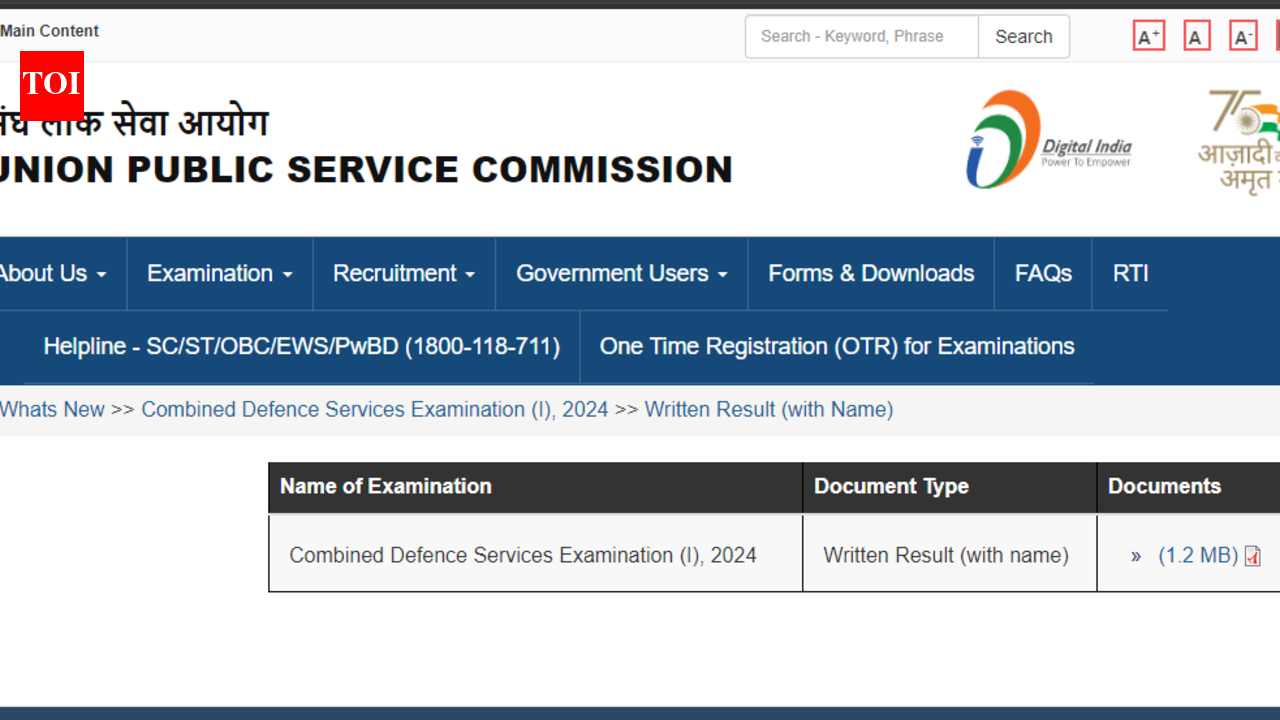Click the A- decrease font size icon
The width and height of the screenshot is (1280, 720).
tap(1243, 35)
